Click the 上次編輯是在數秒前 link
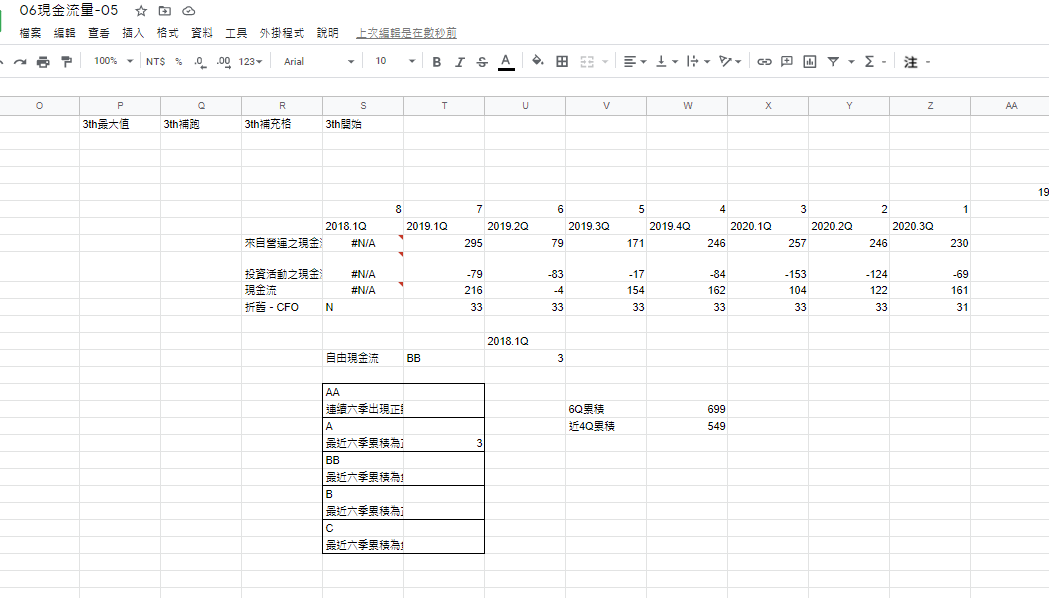The height and width of the screenshot is (598, 1049). click(407, 33)
